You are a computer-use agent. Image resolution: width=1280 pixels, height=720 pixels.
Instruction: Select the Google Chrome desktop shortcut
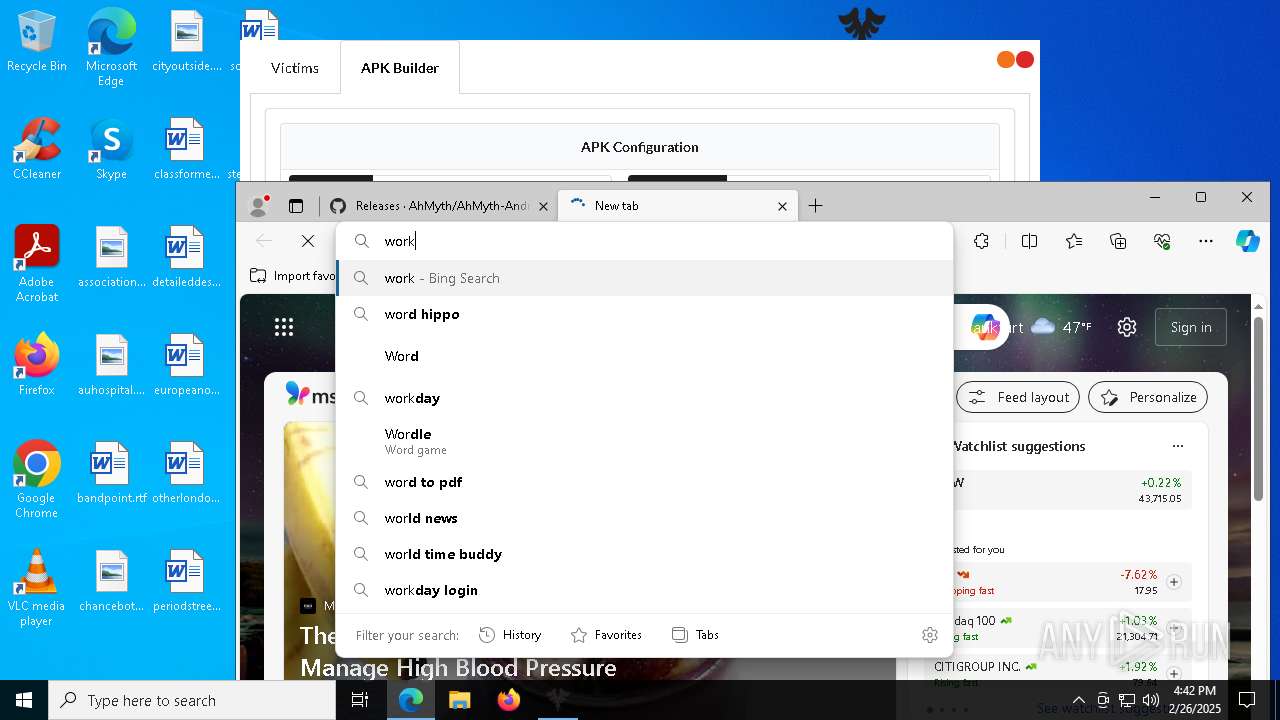click(37, 480)
